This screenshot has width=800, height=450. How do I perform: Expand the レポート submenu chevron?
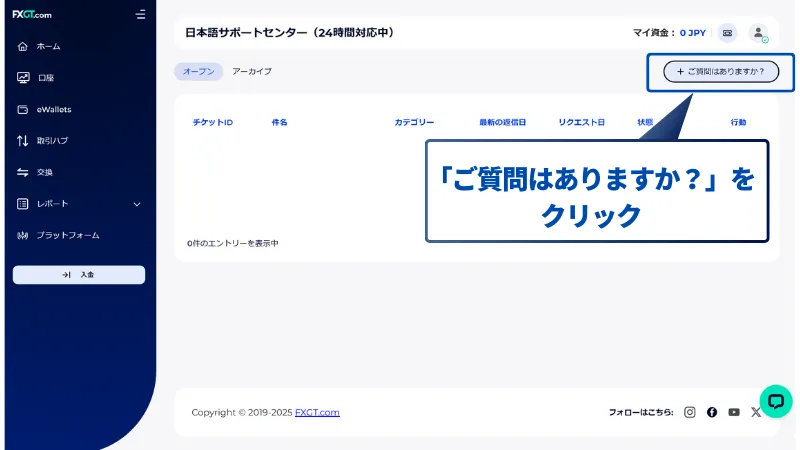(x=137, y=204)
